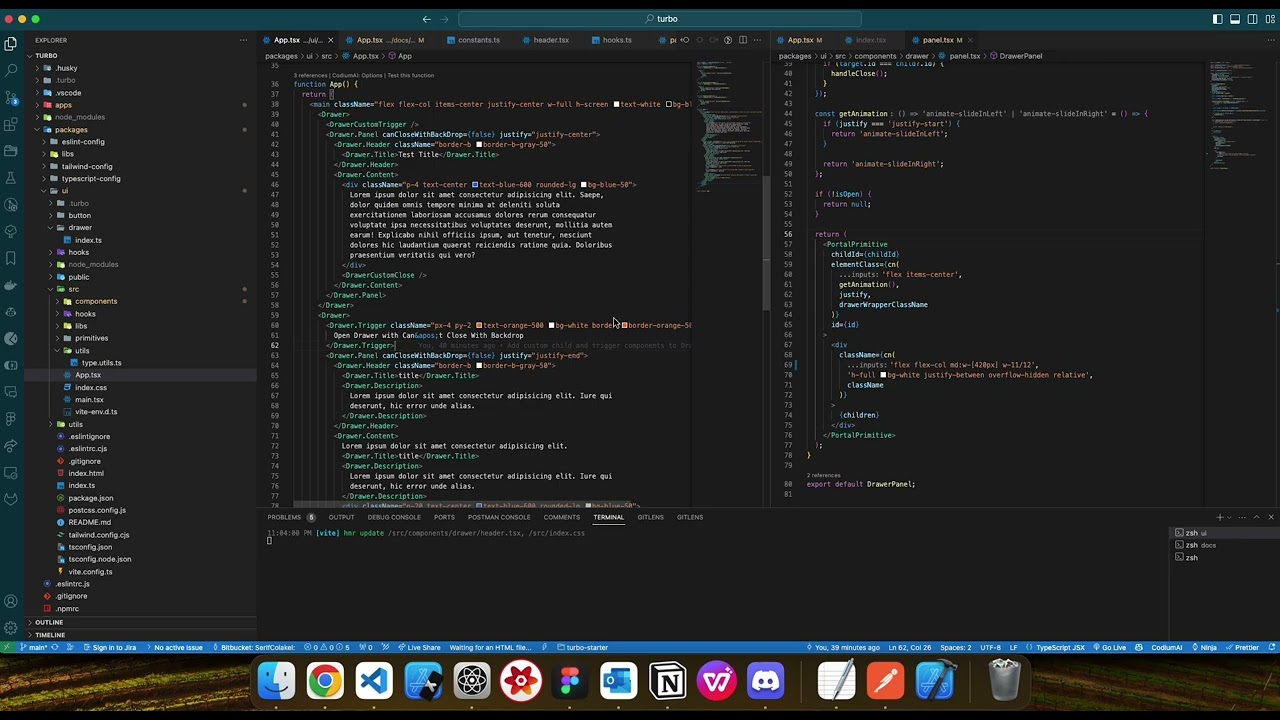1280x720 pixels.
Task: Click Ln 62, Col 26 status item
Action: click(909, 647)
